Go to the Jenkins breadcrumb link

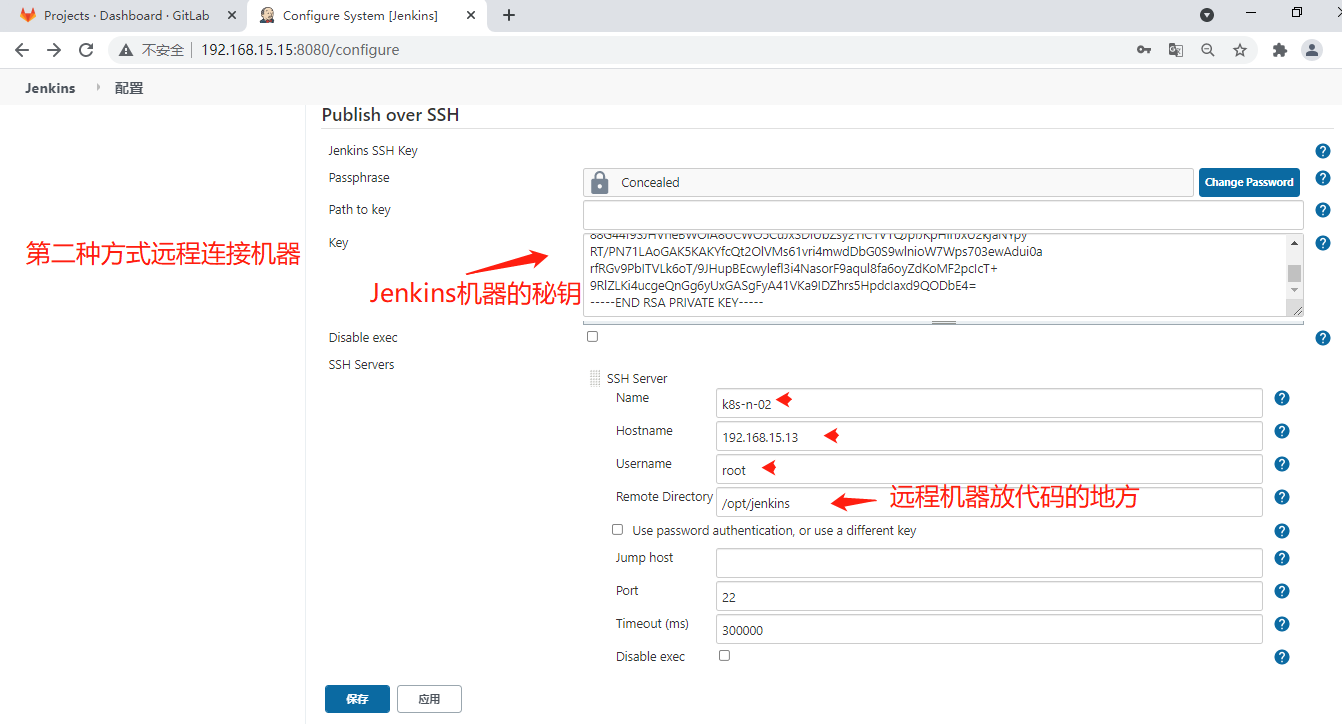pos(50,88)
